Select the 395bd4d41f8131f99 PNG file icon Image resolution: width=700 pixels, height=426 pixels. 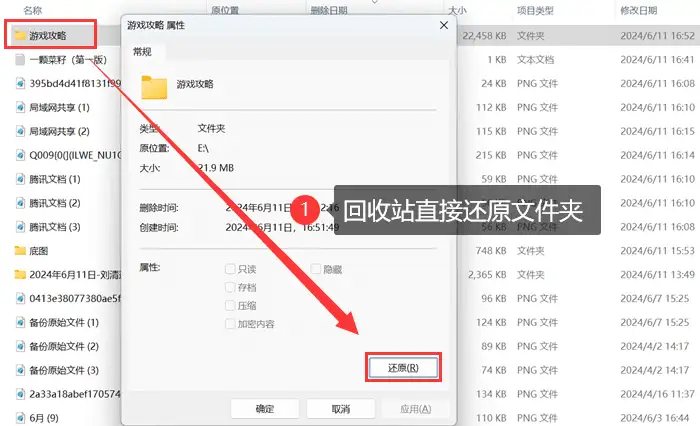[20, 84]
